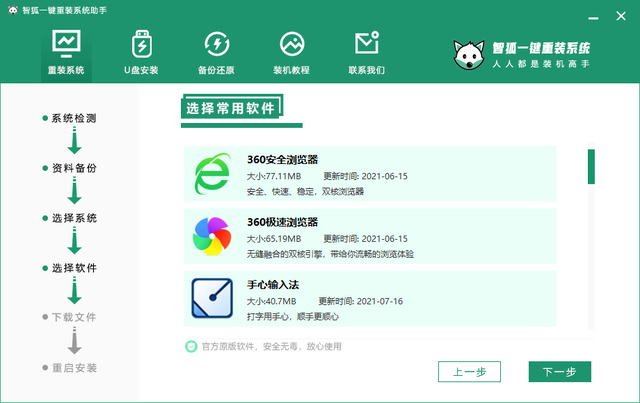
Task: Click 智狐一键重装系统 brand title
Action: (541, 49)
